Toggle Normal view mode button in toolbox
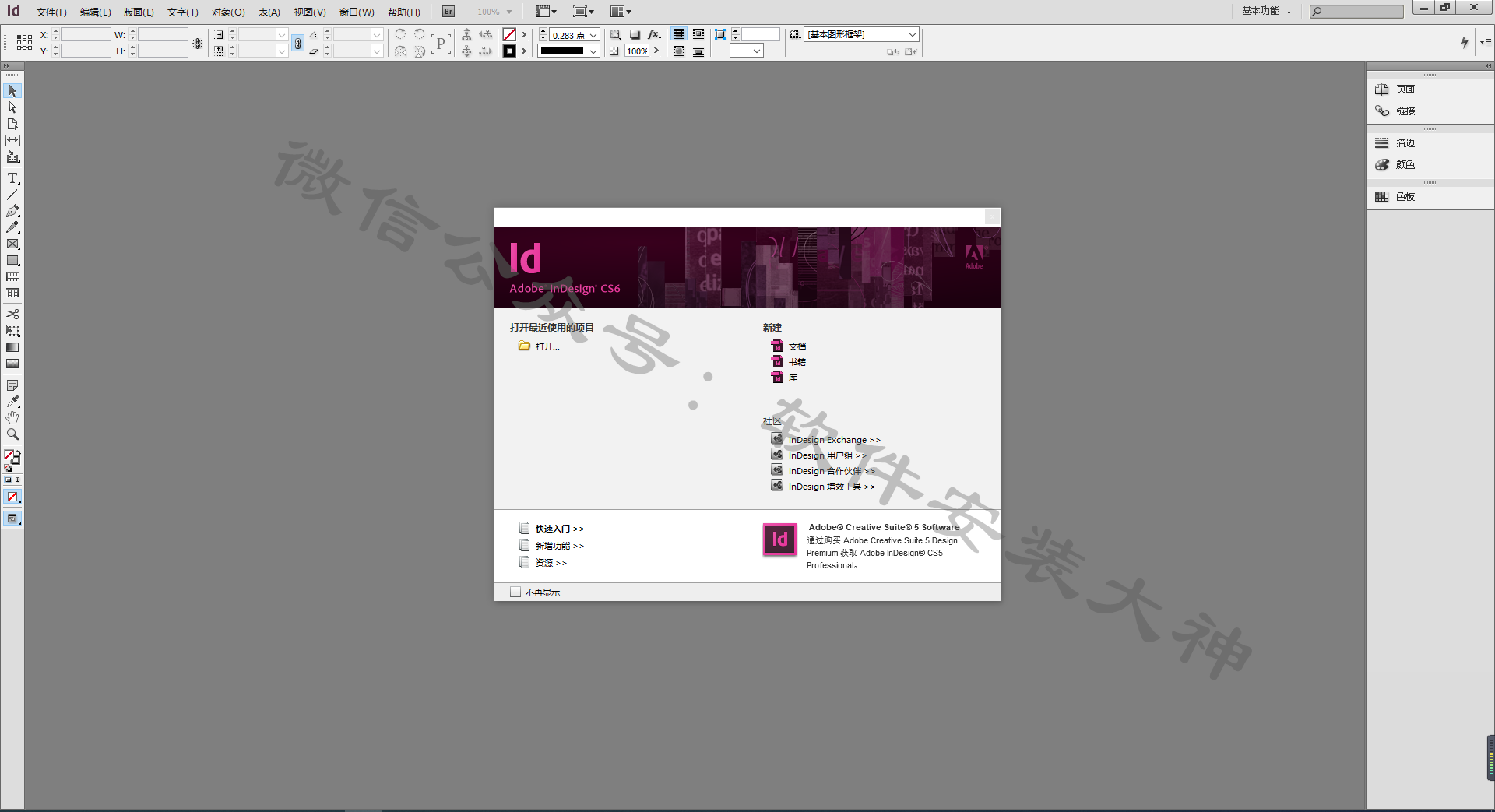The image size is (1495, 812). pyautogui.click(x=12, y=518)
